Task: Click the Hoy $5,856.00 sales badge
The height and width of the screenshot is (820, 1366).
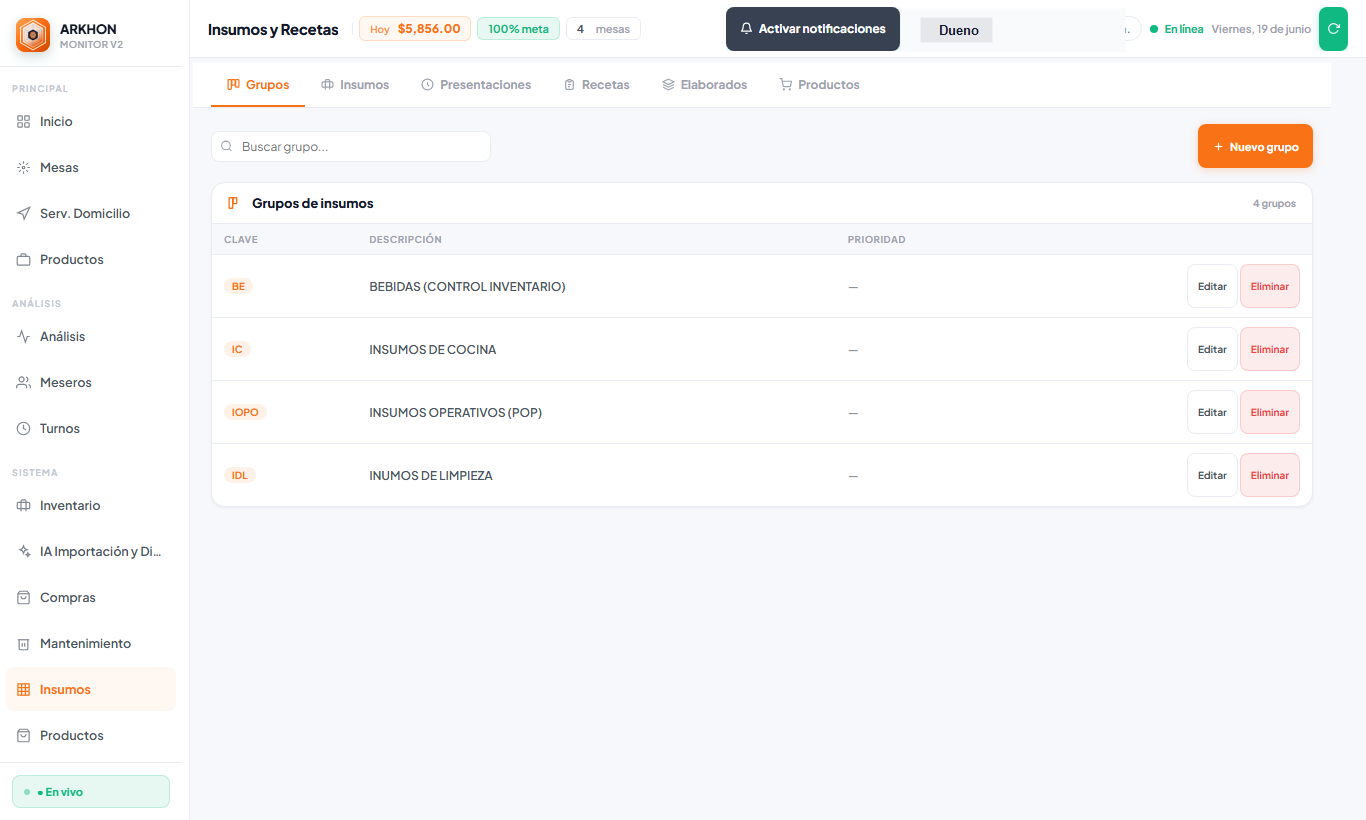Action: pyautogui.click(x=415, y=29)
